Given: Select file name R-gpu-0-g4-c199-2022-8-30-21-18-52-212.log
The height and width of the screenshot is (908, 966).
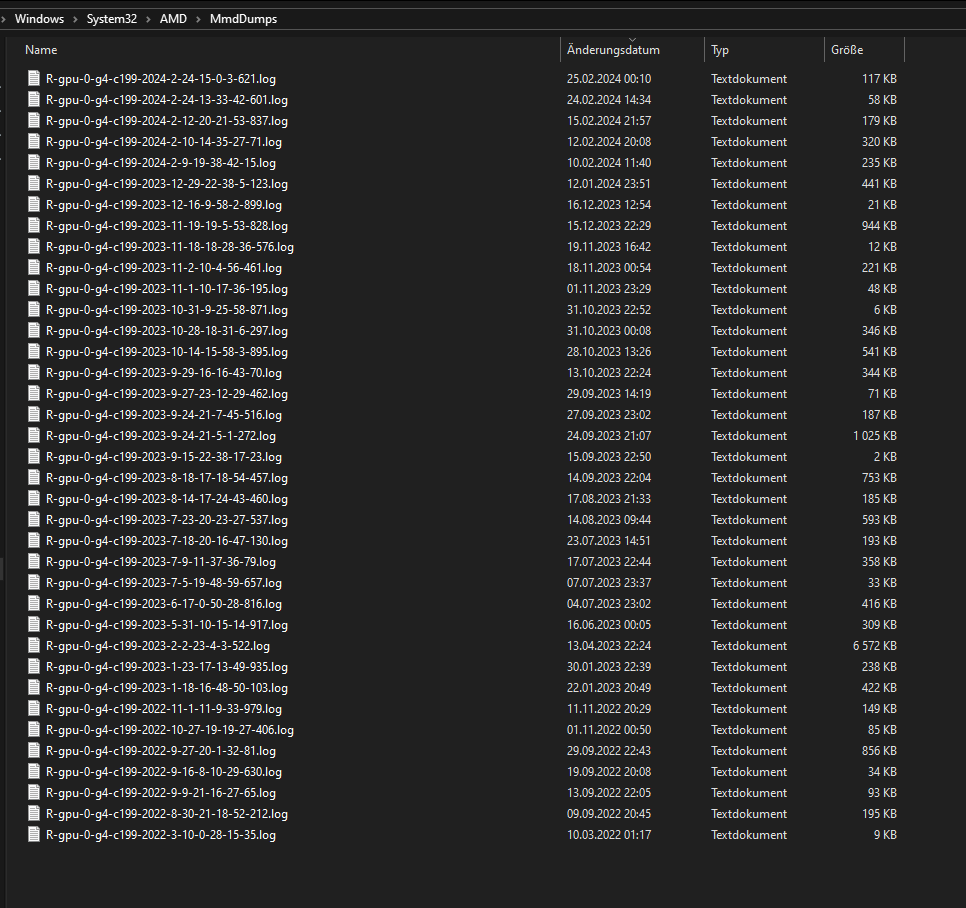Looking at the screenshot, I should click(167, 814).
